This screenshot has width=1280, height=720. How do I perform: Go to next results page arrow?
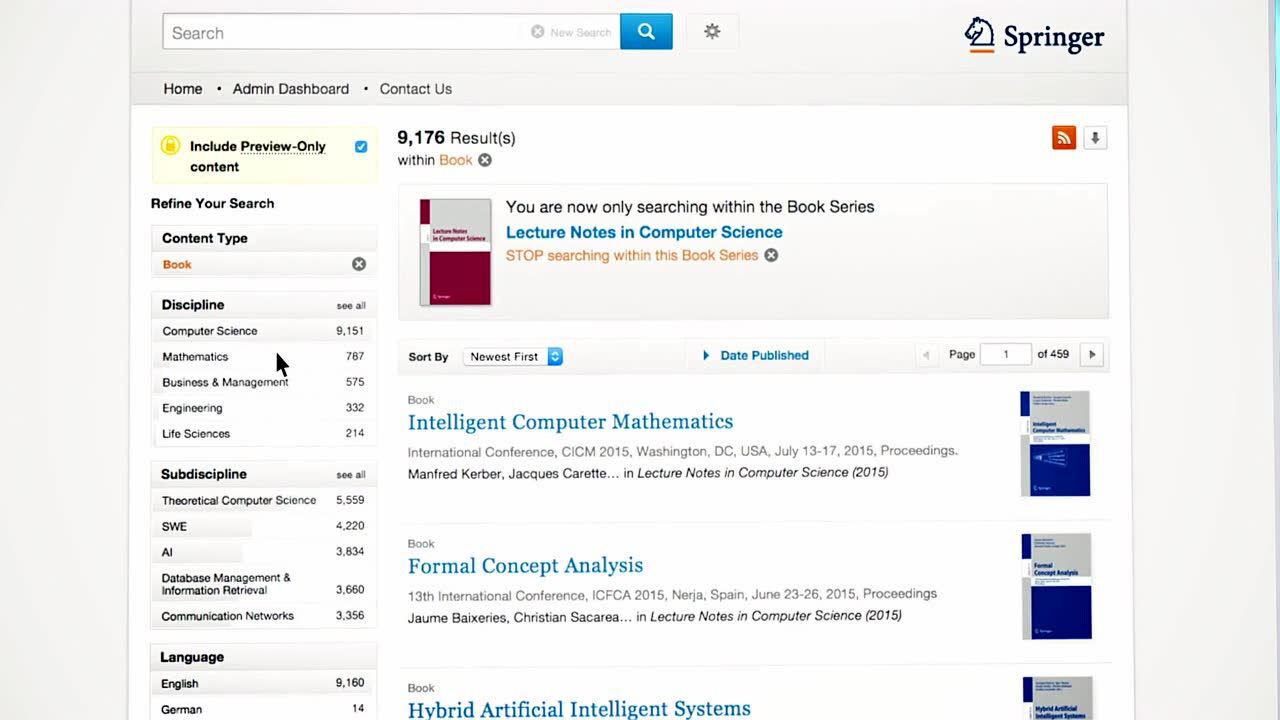pos(1092,355)
